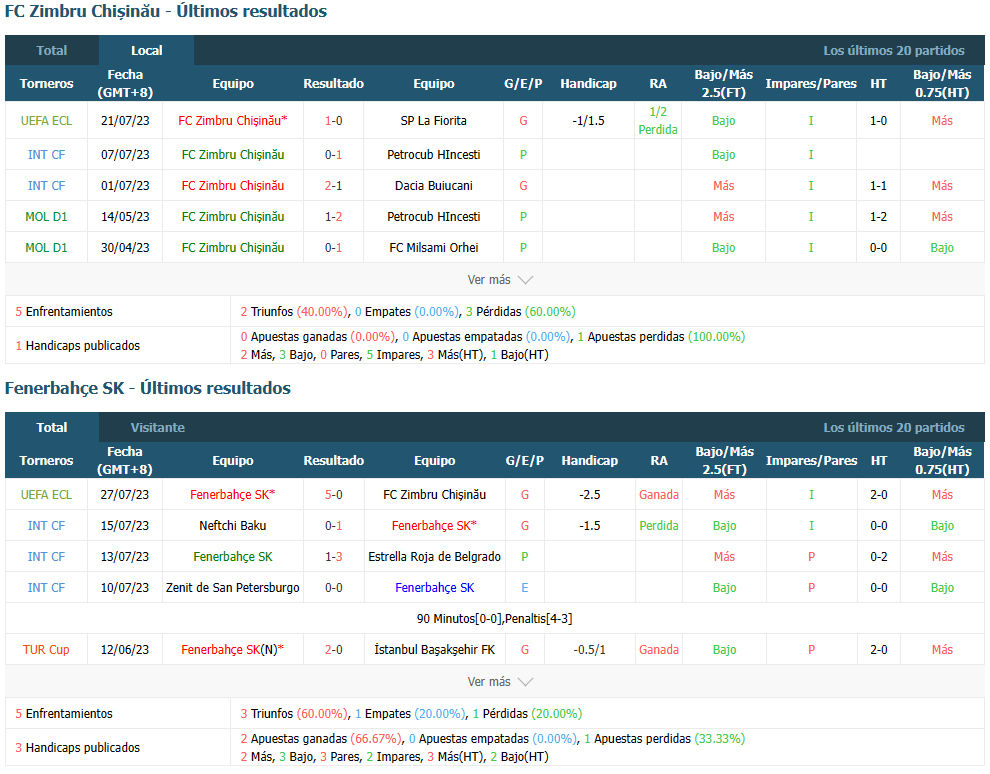The image size is (990, 774).
Task: Click HT score 1-2 in 14/05/23 row
Action: point(878,217)
